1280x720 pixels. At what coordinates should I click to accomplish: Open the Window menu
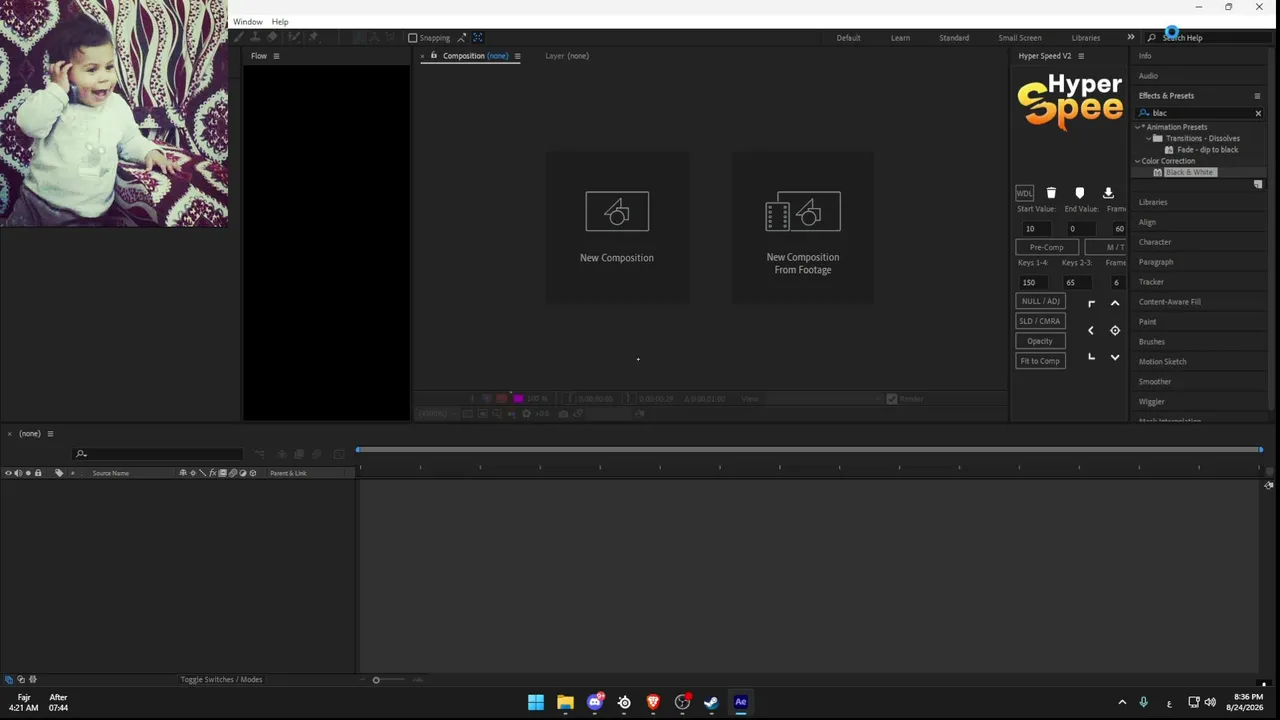[x=248, y=22]
